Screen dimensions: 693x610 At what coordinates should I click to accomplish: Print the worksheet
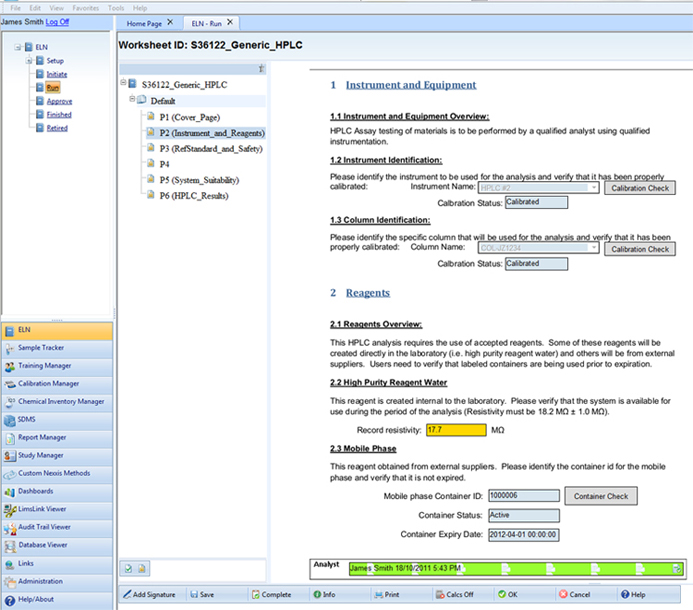(387, 595)
